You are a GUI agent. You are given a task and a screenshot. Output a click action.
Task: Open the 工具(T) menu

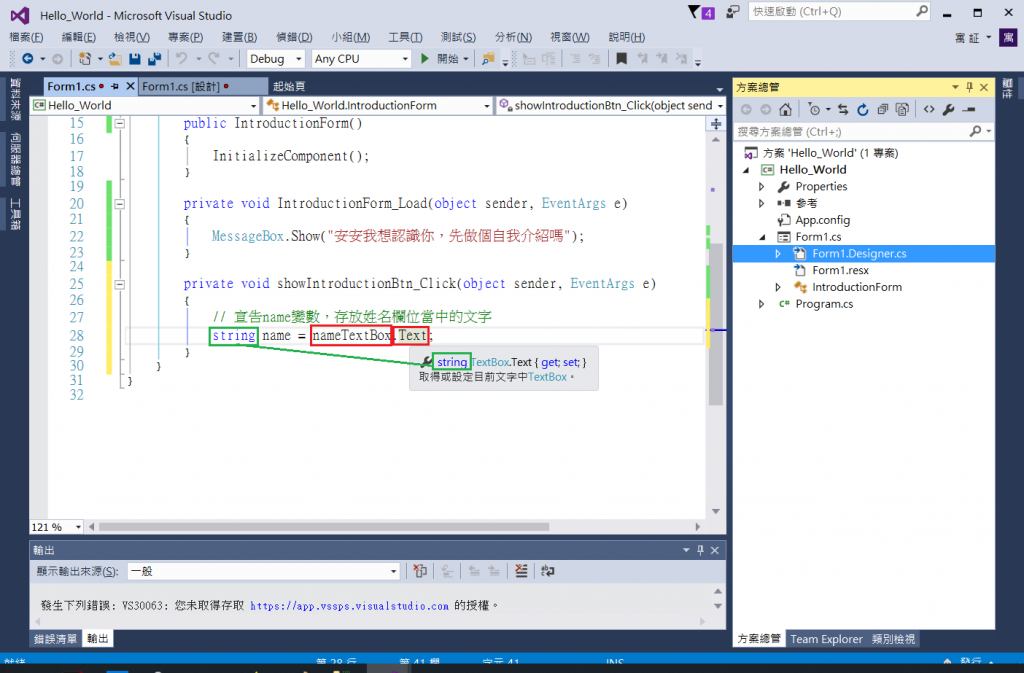[x=405, y=37]
